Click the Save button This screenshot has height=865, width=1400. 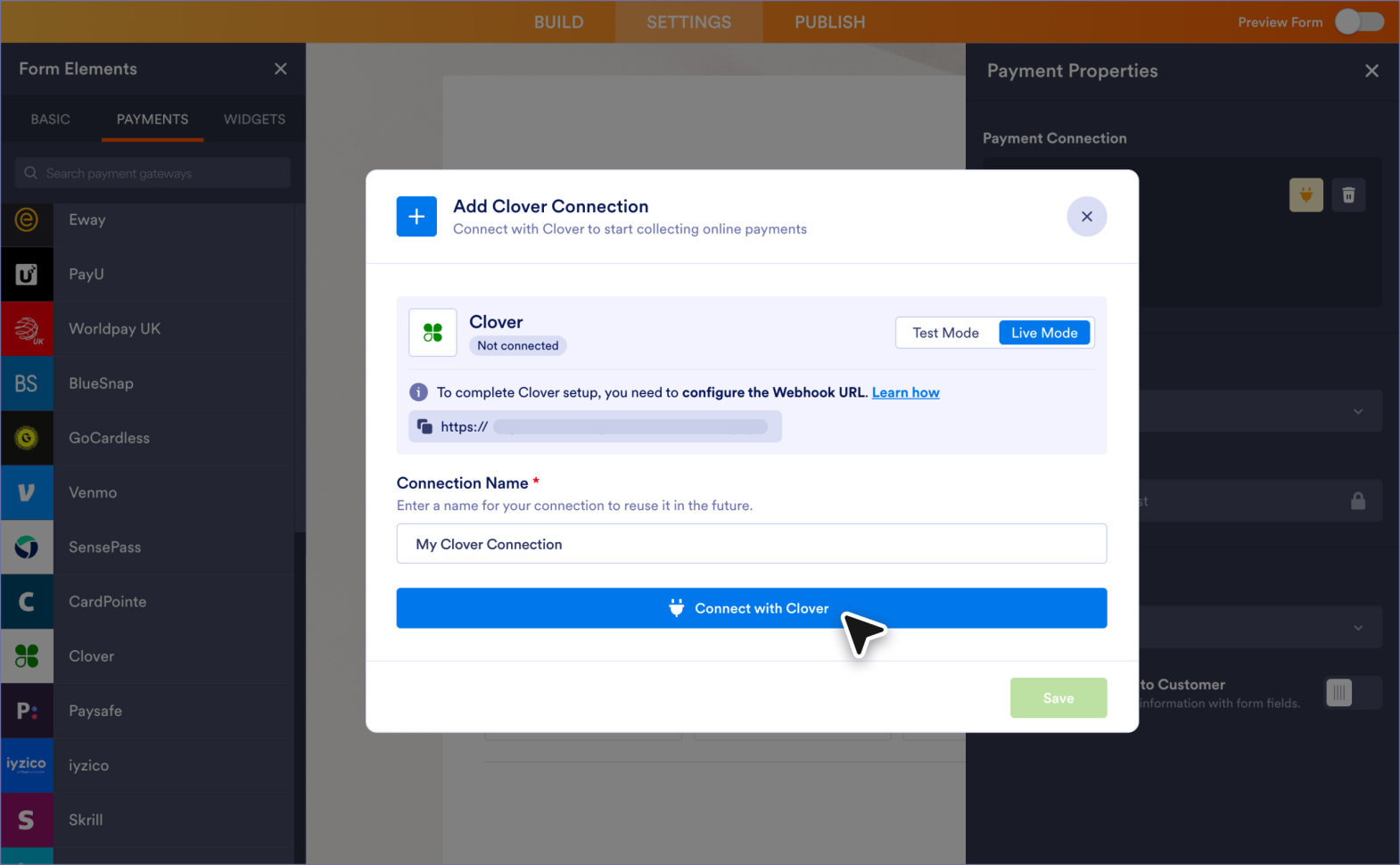[x=1058, y=698]
